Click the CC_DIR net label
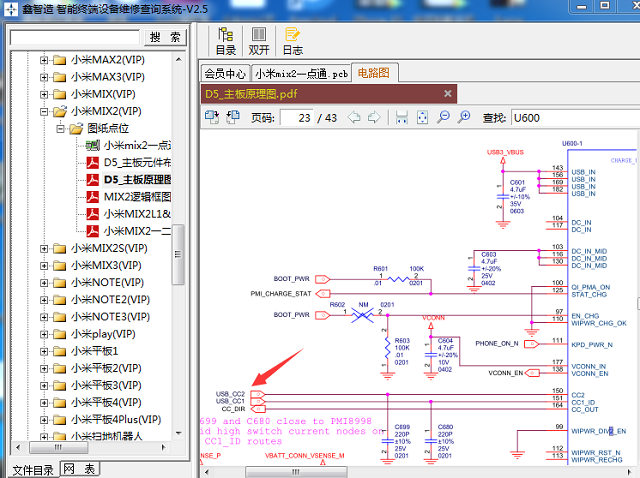 (233, 409)
